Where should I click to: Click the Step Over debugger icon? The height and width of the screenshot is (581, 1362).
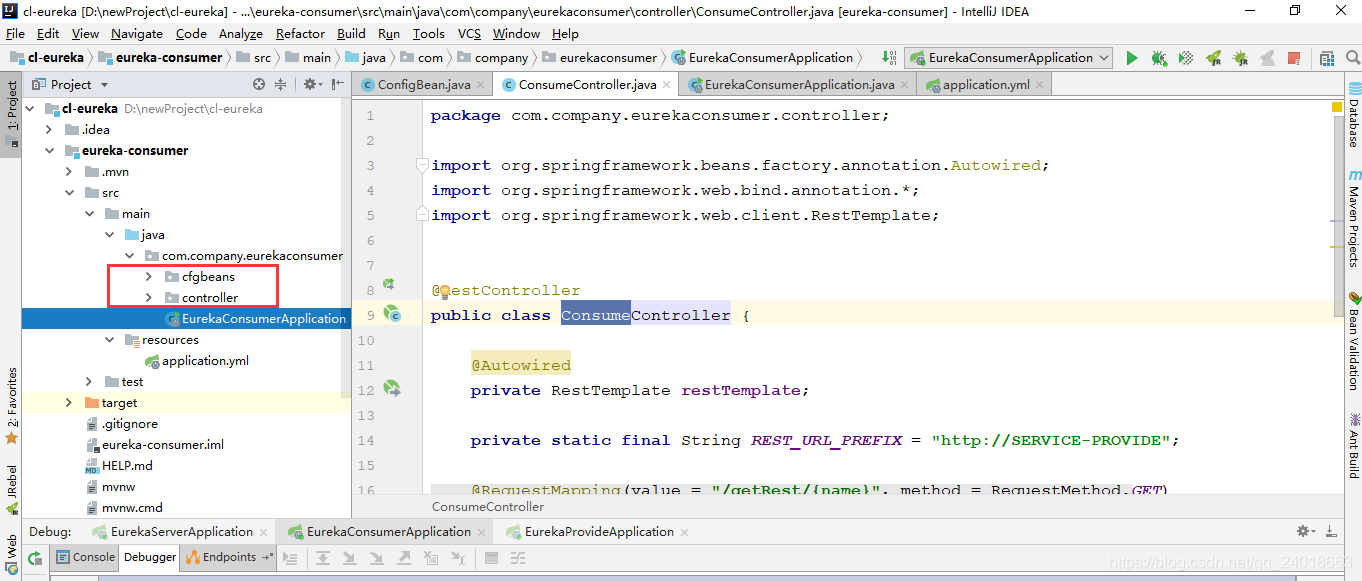[323, 558]
